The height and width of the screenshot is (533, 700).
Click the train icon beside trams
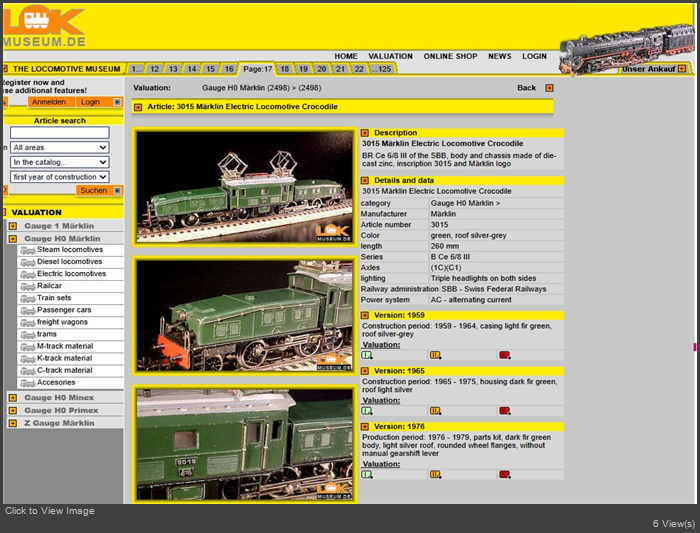tap(28, 335)
